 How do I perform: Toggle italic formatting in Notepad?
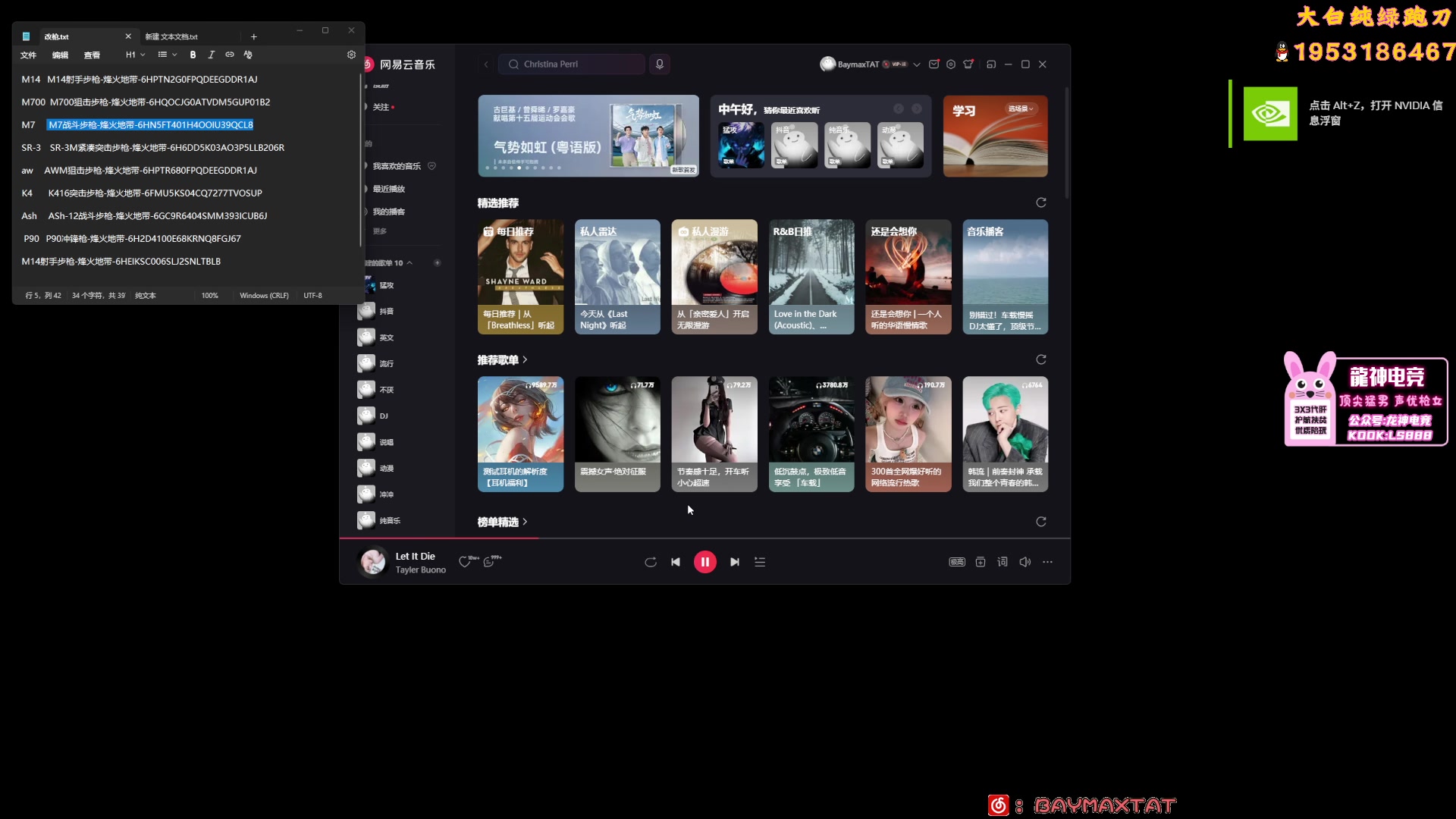[211, 55]
